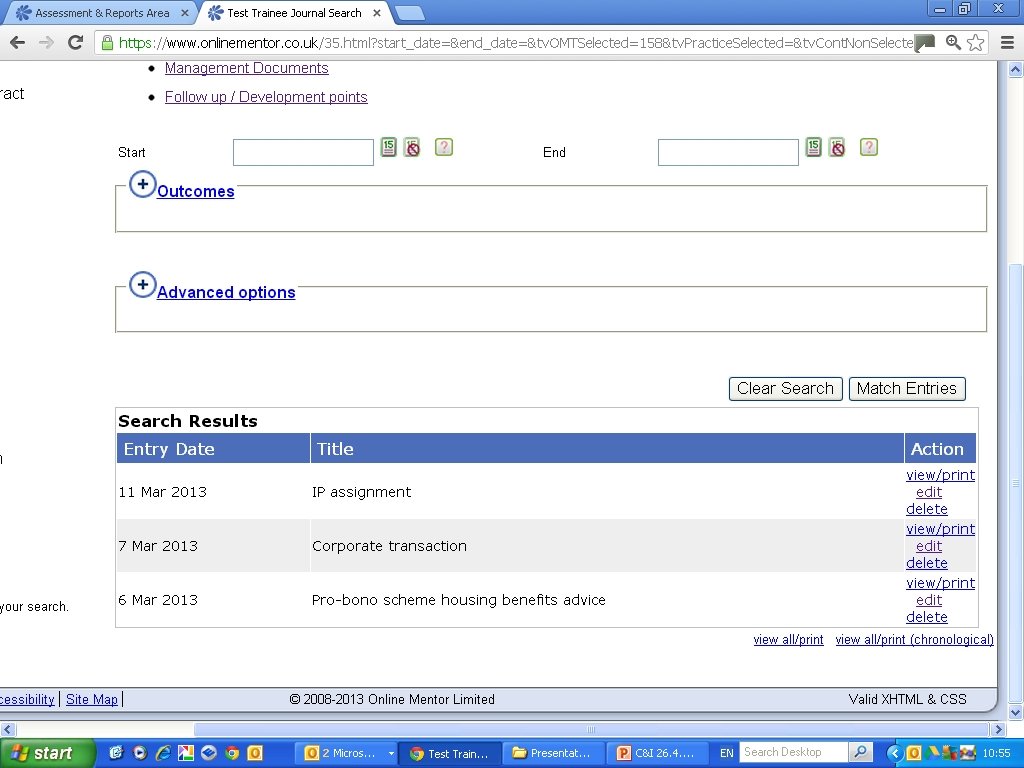Open help for Start date
This screenshot has width=1024, height=768.
point(443,147)
